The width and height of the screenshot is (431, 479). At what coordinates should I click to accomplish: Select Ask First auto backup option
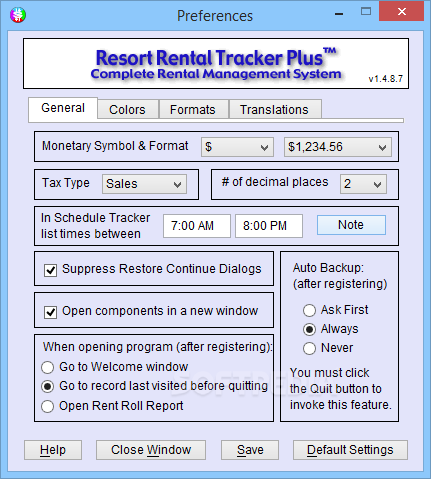pyautogui.click(x=309, y=310)
